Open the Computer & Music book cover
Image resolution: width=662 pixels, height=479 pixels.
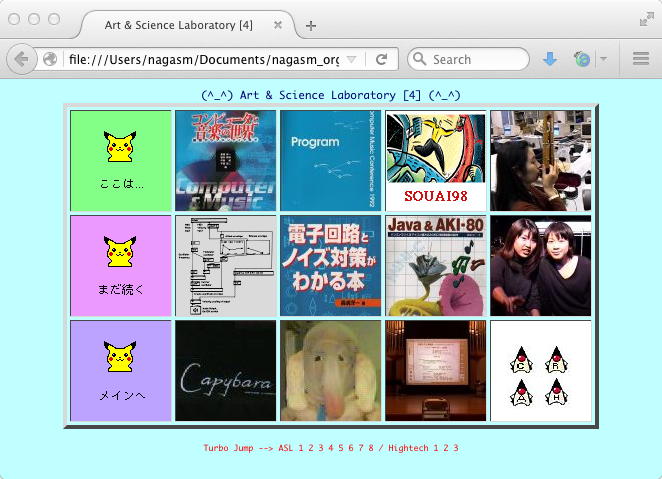[x=225, y=161]
